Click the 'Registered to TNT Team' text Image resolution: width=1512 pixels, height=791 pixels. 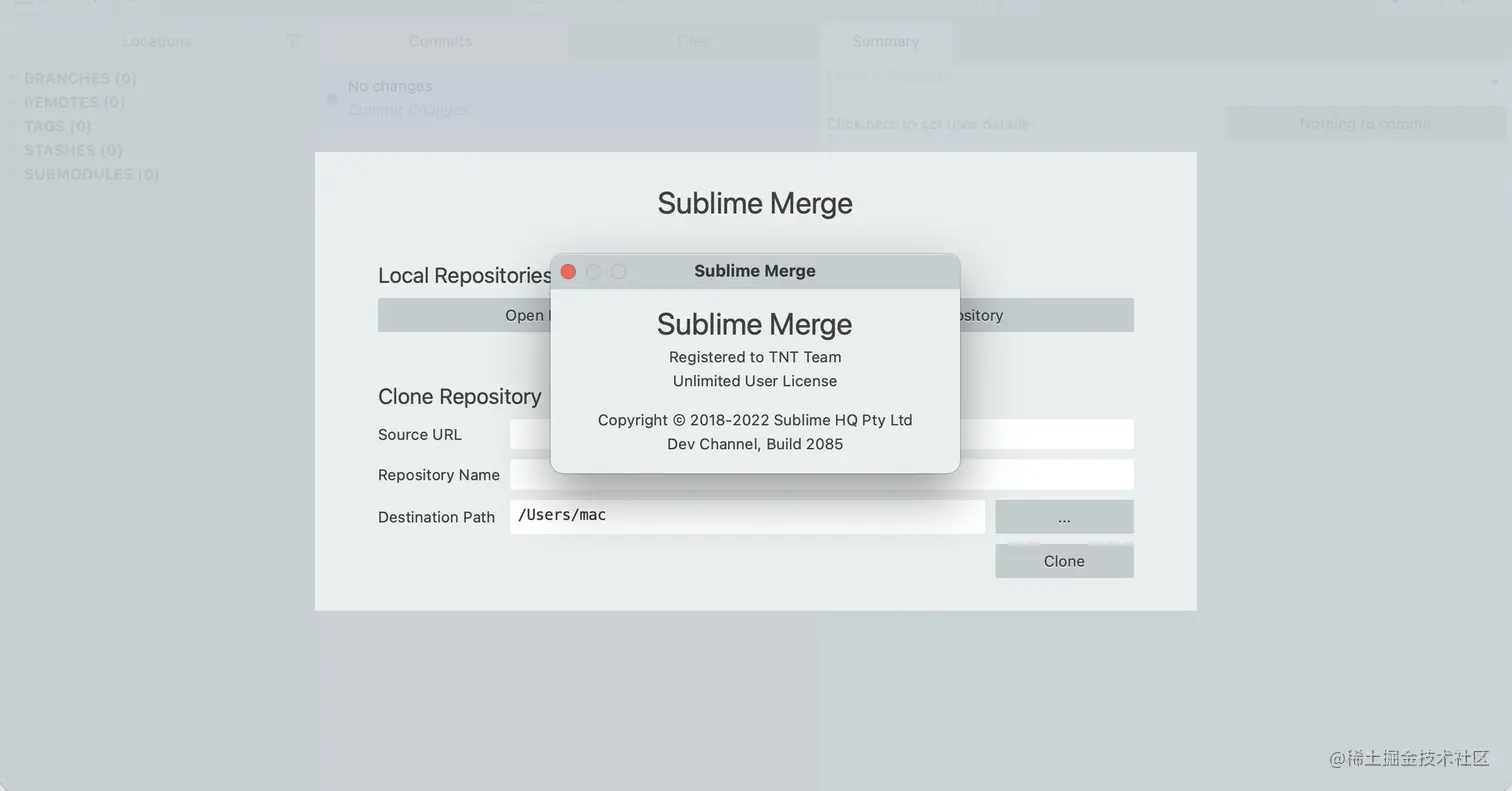[x=755, y=357]
